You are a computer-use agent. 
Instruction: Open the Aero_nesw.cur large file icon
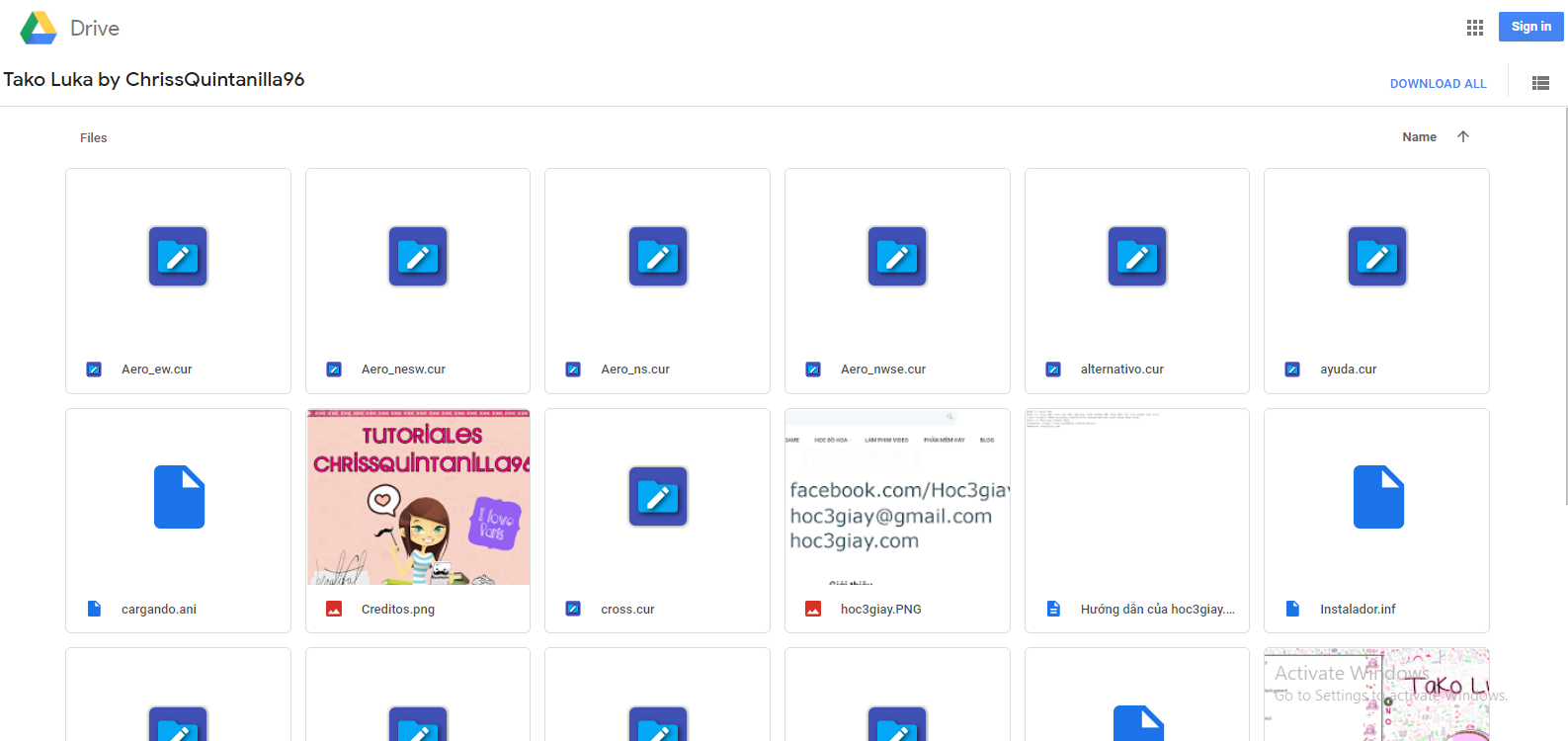point(418,257)
